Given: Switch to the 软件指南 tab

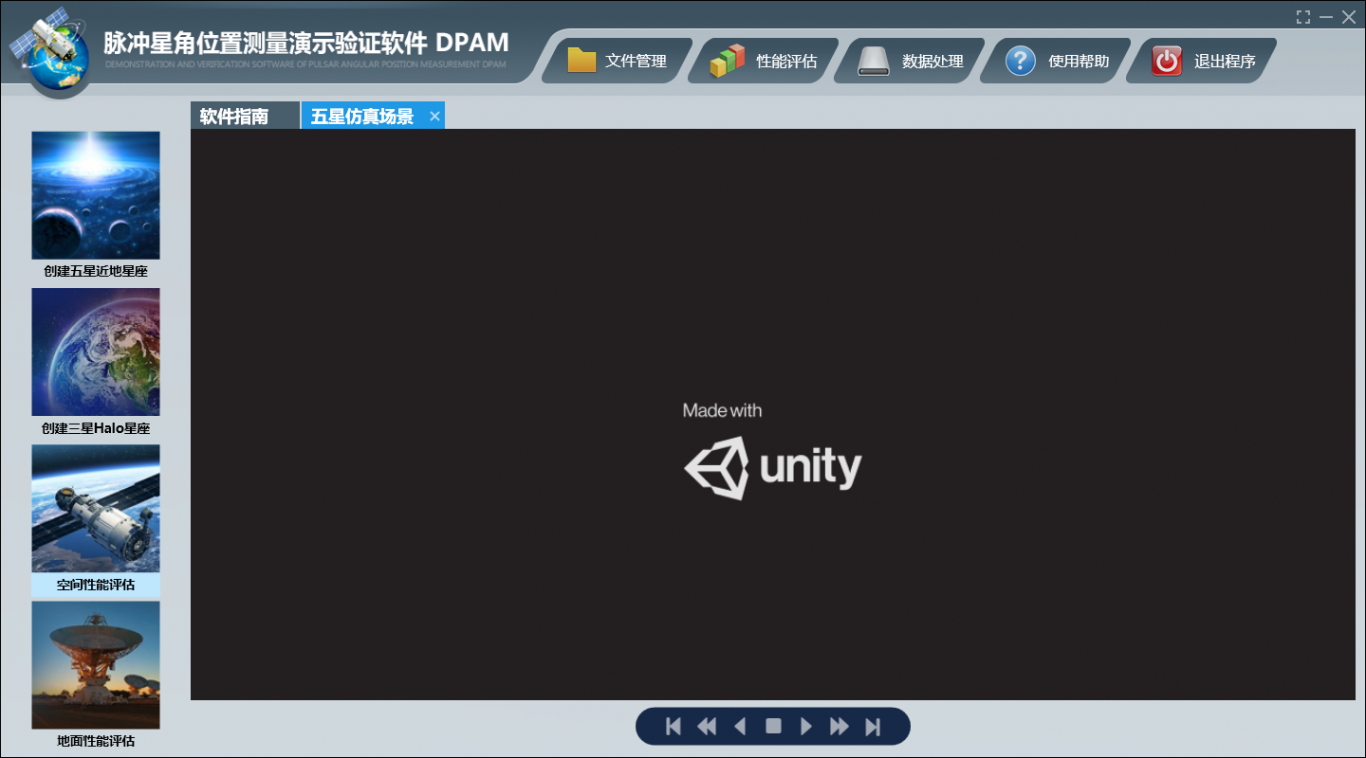Looking at the screenshot, I should coord(244,116).
